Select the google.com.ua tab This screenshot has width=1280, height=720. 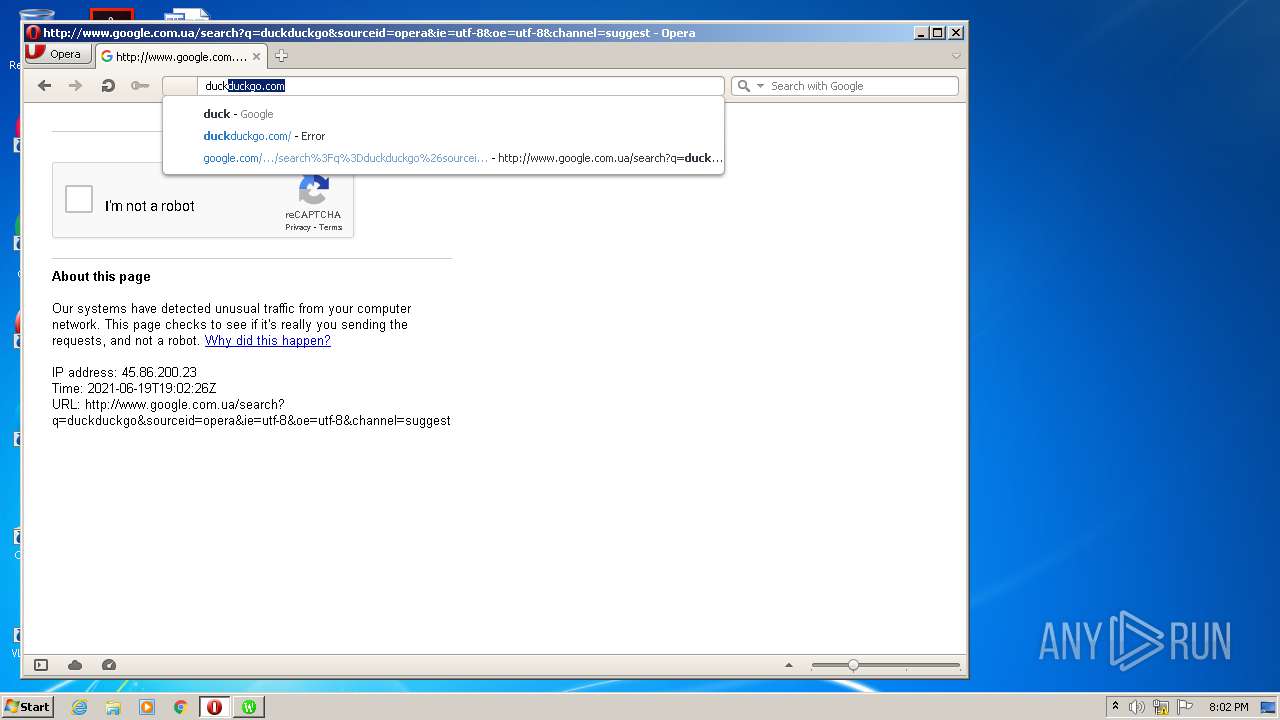(180, 56)
